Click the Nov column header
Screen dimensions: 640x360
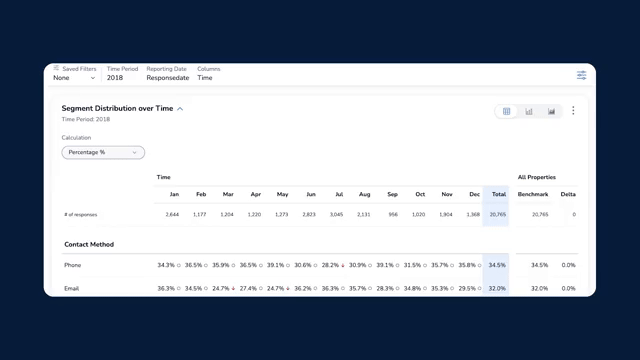pos(447,194)
